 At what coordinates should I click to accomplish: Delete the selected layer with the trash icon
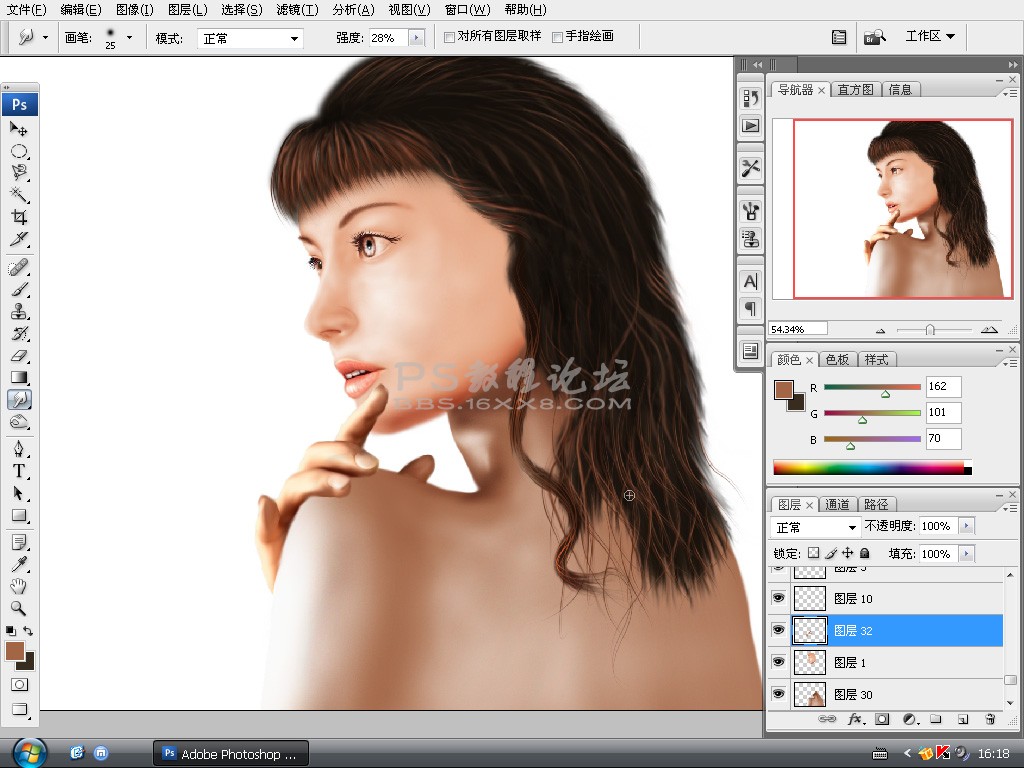pos(990,719)
